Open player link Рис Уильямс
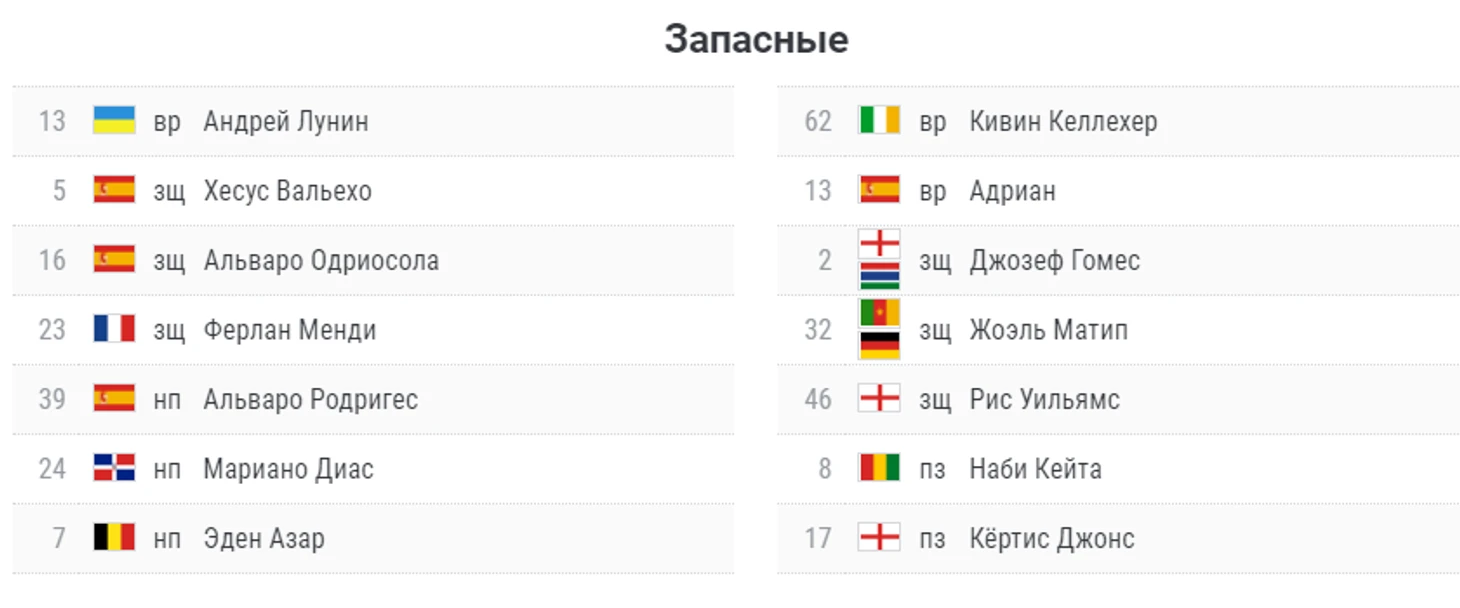 coord(1044,399)
